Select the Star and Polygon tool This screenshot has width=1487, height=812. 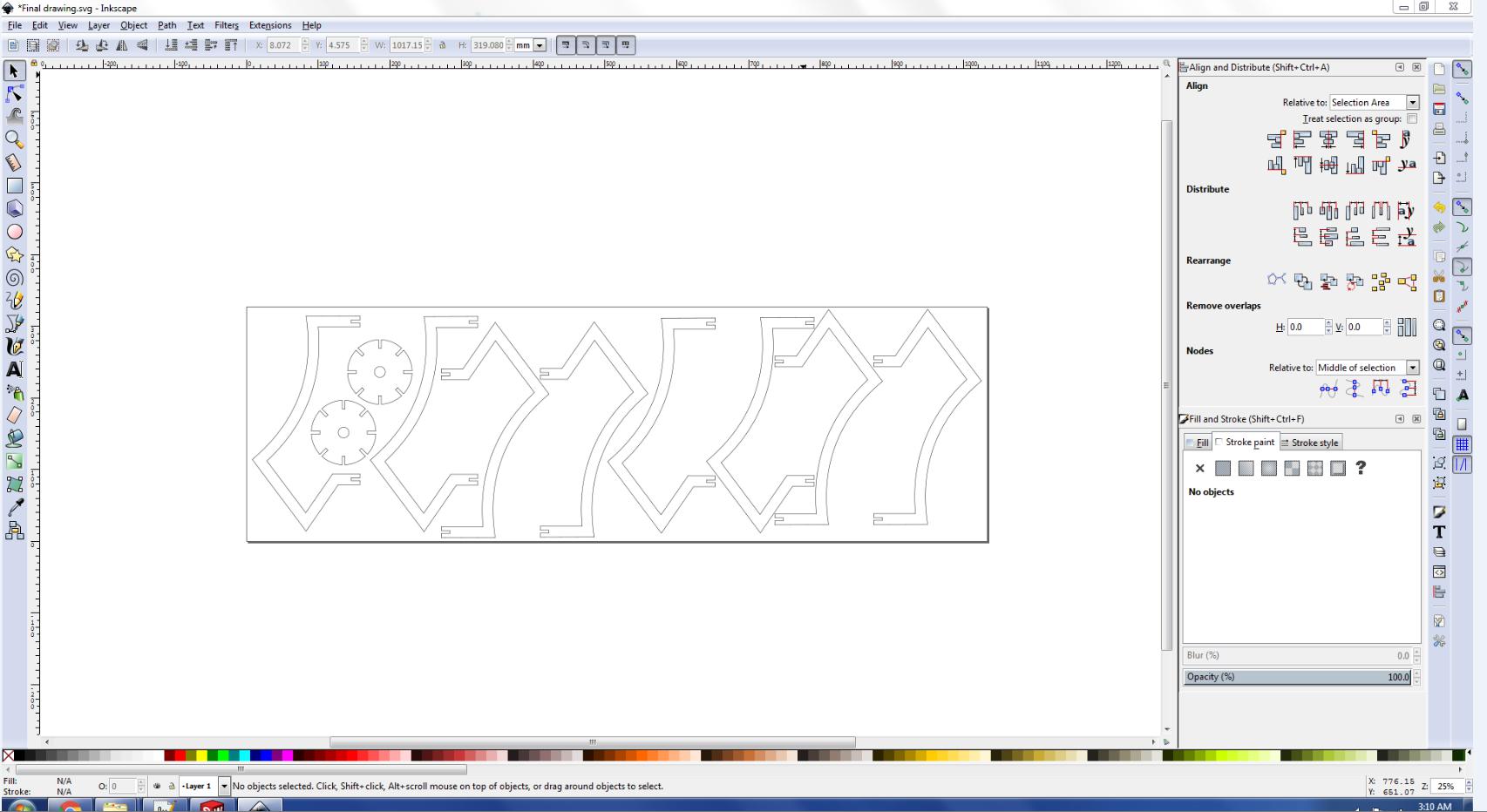(14, 254)
